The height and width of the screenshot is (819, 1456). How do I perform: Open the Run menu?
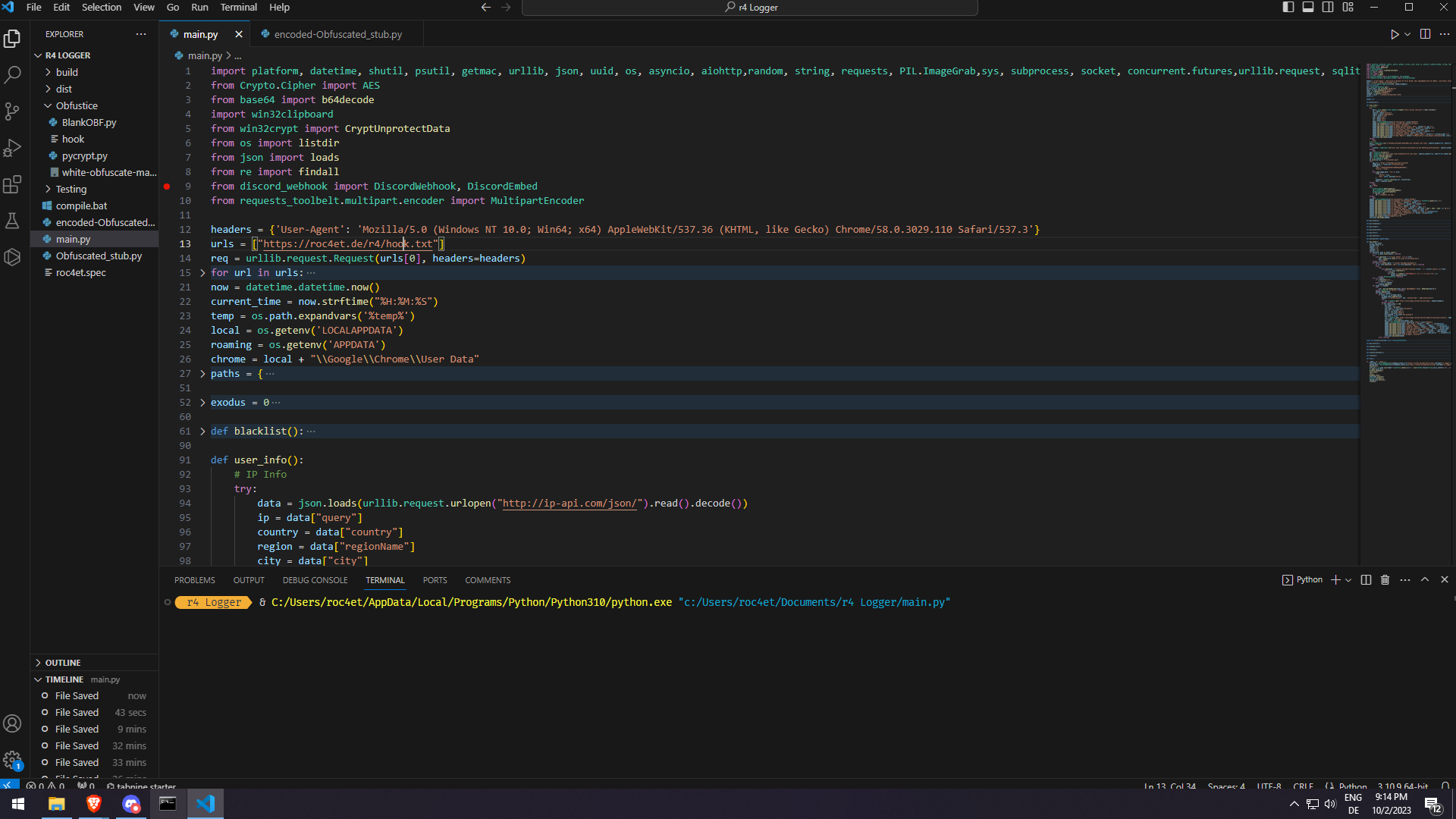199,8
